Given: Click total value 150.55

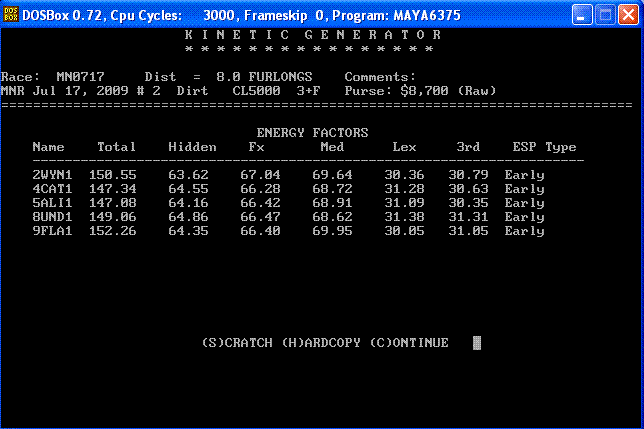Looking at the screenshot, I should click(x=113, y=175).
